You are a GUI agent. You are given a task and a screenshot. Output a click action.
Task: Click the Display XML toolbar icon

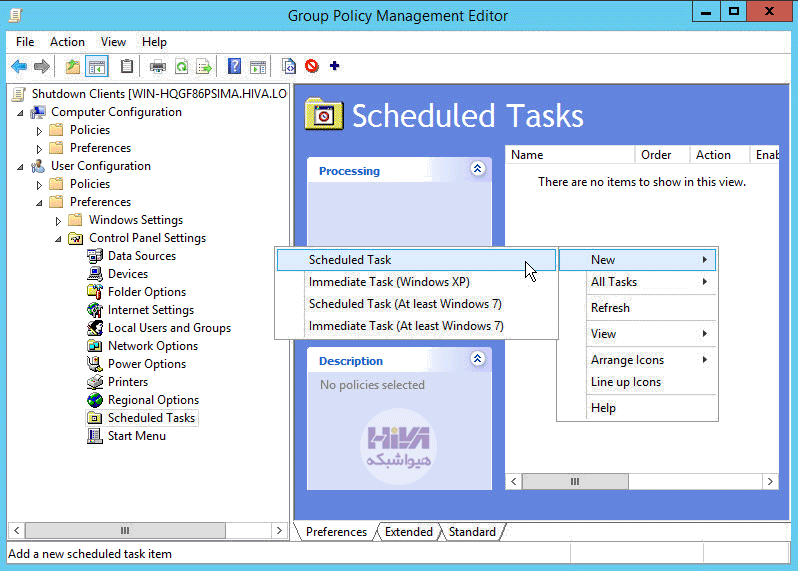[289, 66]
